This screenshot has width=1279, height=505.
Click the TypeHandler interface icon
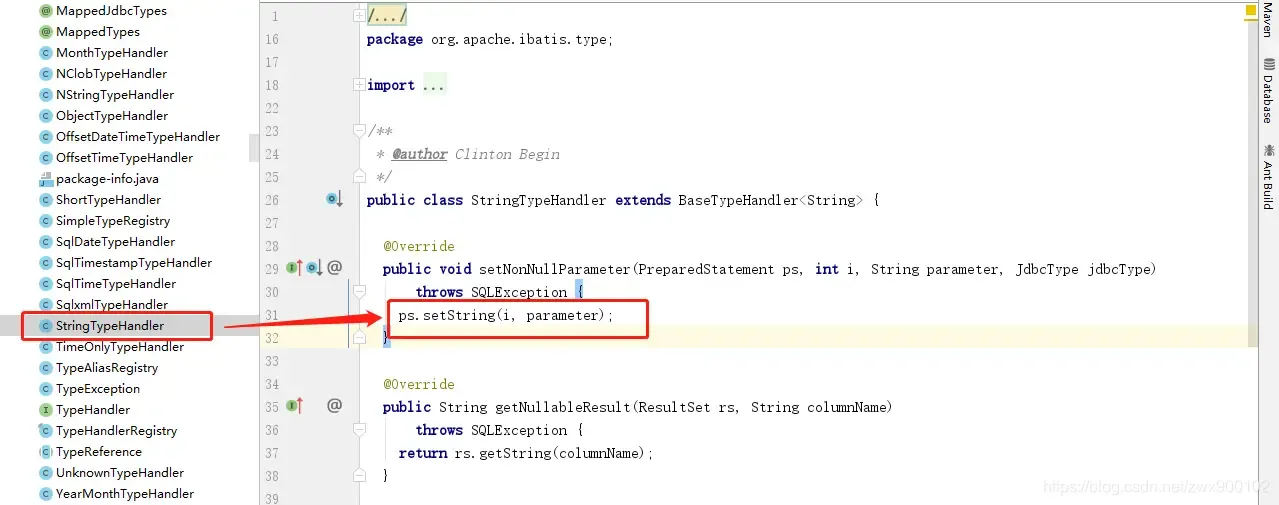pos(45,410)
